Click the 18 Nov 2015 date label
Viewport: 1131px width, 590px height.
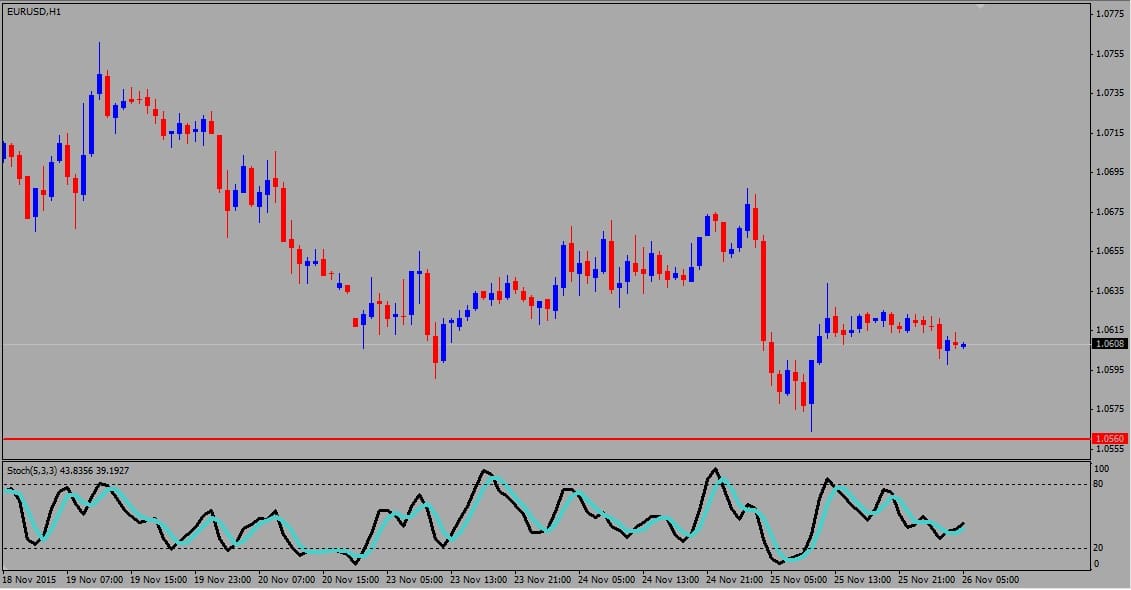[30, 579]
